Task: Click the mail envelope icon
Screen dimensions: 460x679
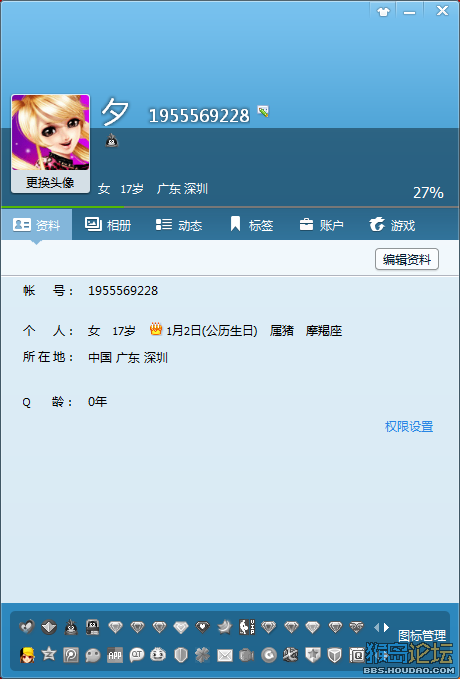Action: (x=225, y=655)
